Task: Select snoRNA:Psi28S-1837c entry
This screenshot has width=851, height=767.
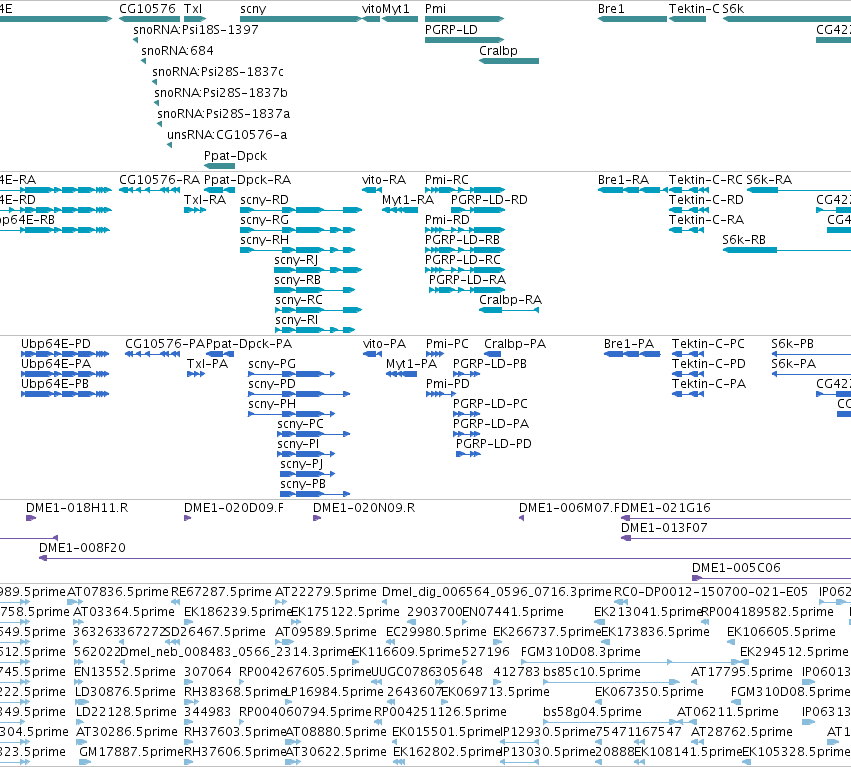Action: tap(218, 72)
